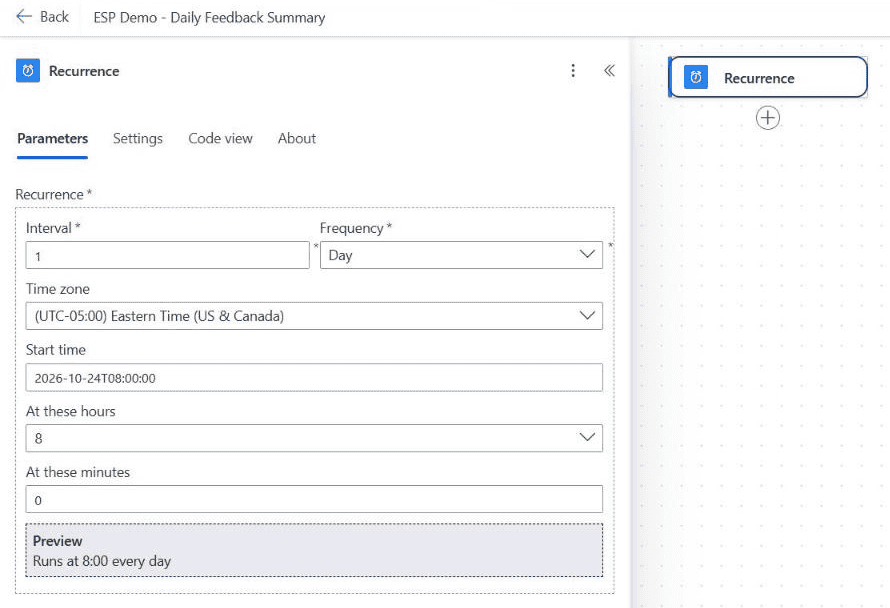Click the clock icon on the Recurrence canvas node

pyautogui.click(x=696, y=77)
